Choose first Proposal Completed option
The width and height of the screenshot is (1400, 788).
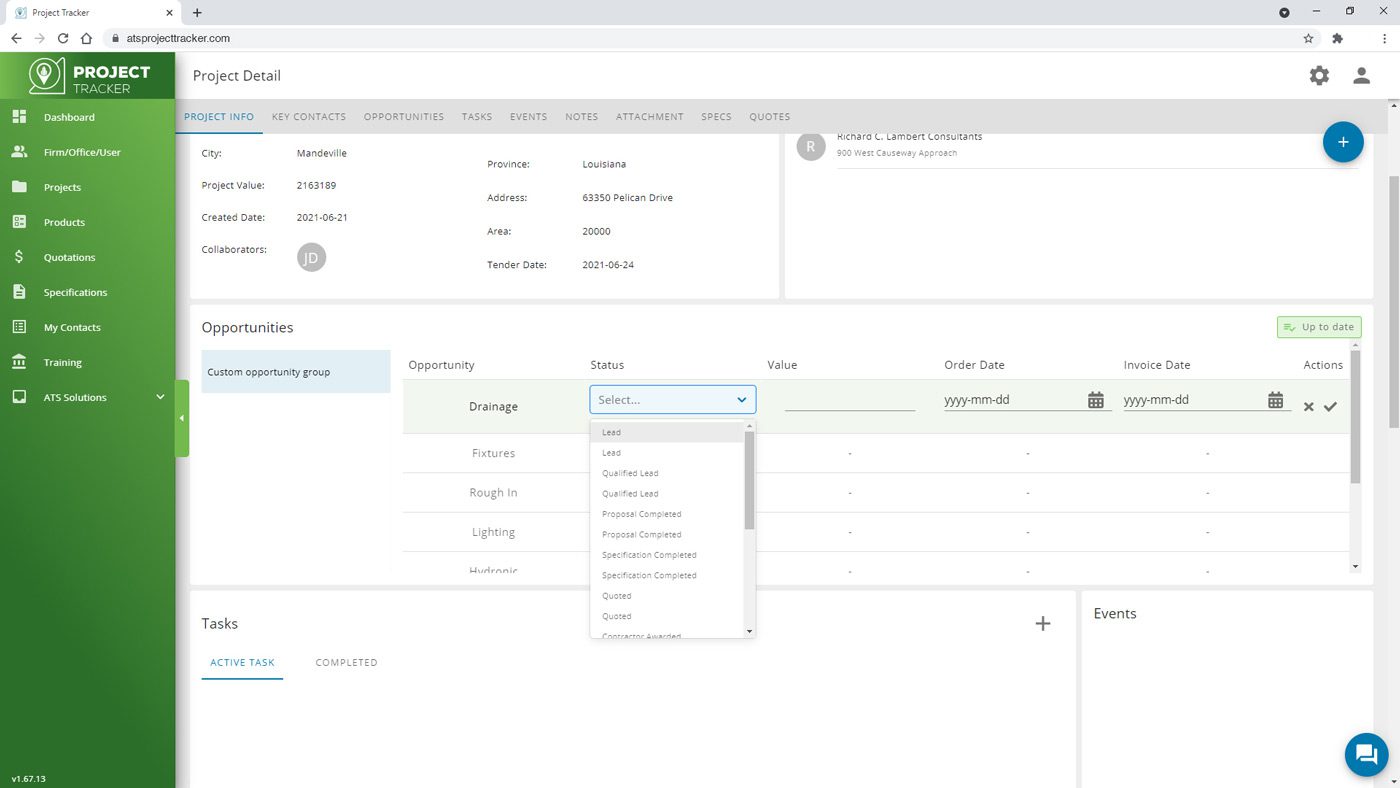click(668, 514)
